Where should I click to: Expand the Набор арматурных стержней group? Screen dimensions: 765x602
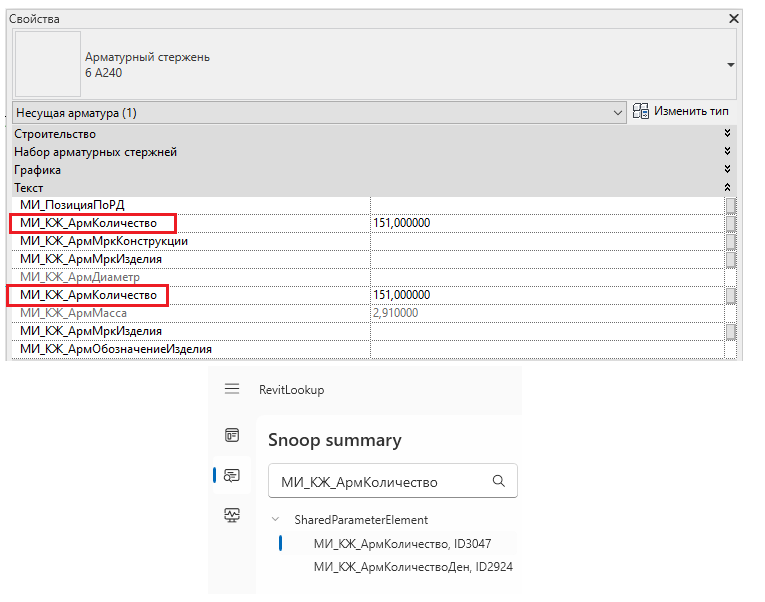point(727,151)
